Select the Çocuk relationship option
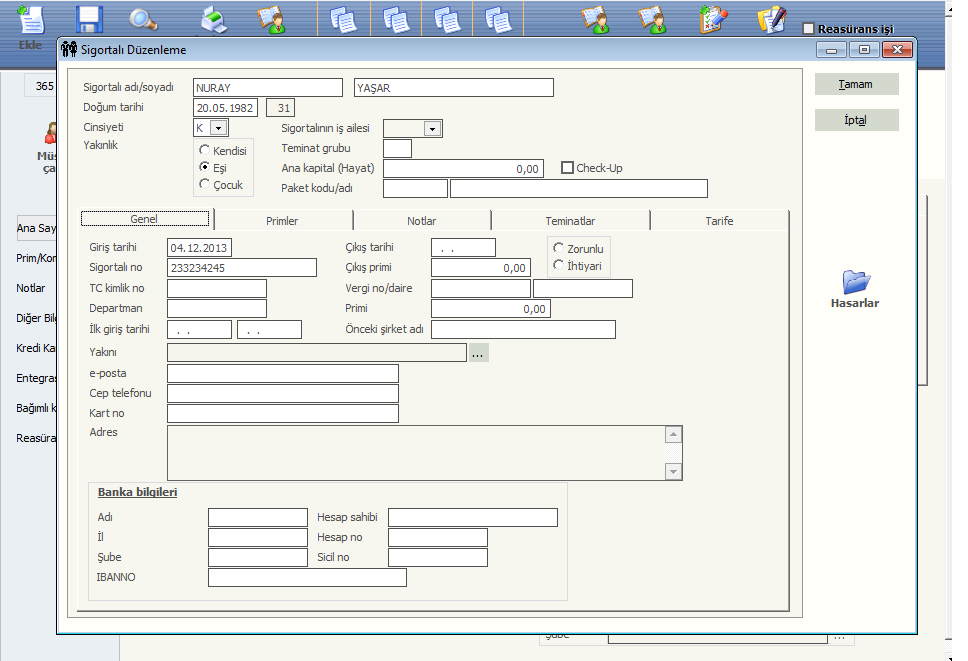 [x=205, y=184]
